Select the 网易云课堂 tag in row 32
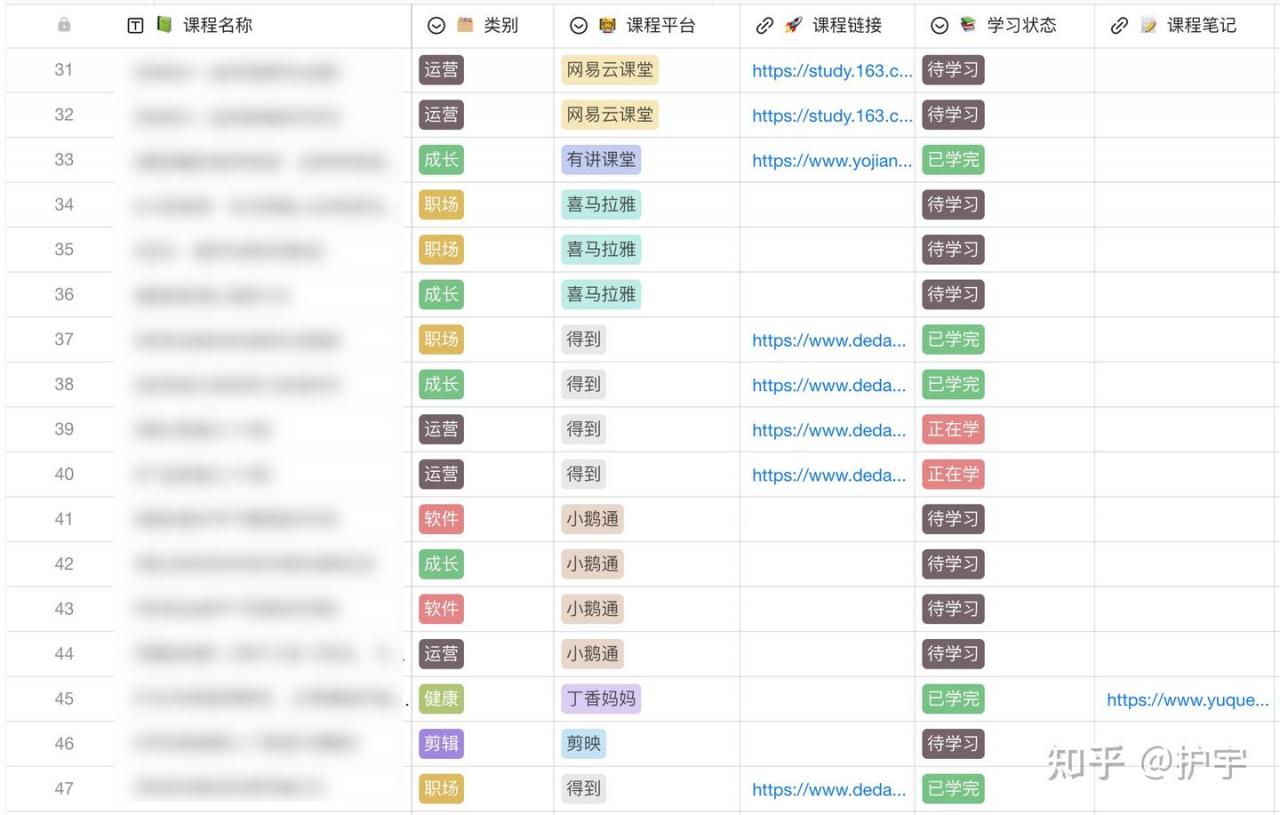 [x=610, y=115]
